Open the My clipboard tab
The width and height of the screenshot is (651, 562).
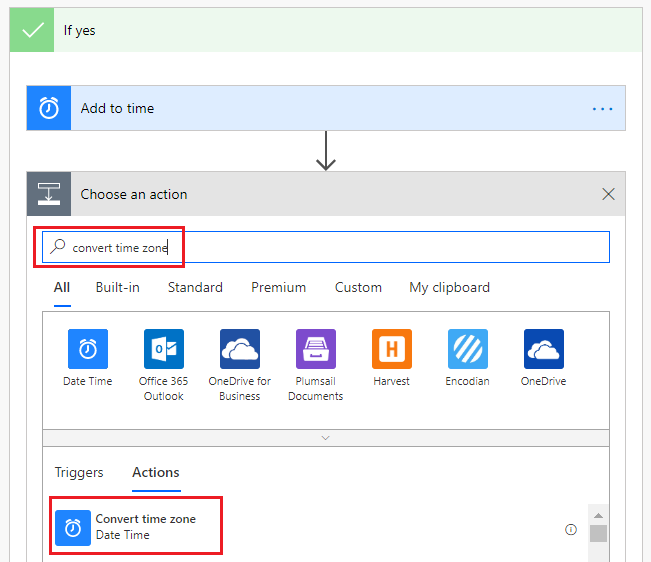tap(449, 287)
